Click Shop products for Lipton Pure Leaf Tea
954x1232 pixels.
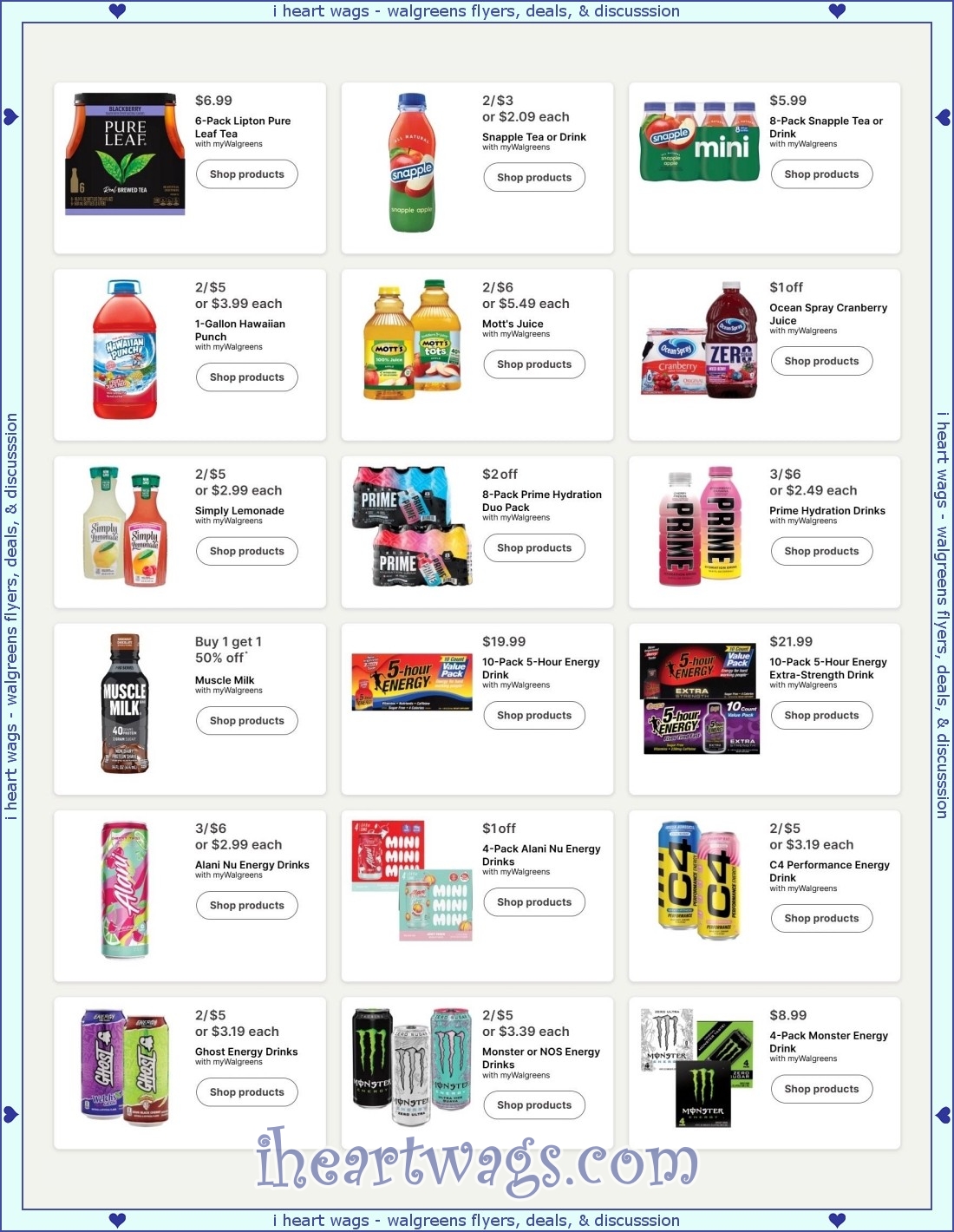click(247, 174)
